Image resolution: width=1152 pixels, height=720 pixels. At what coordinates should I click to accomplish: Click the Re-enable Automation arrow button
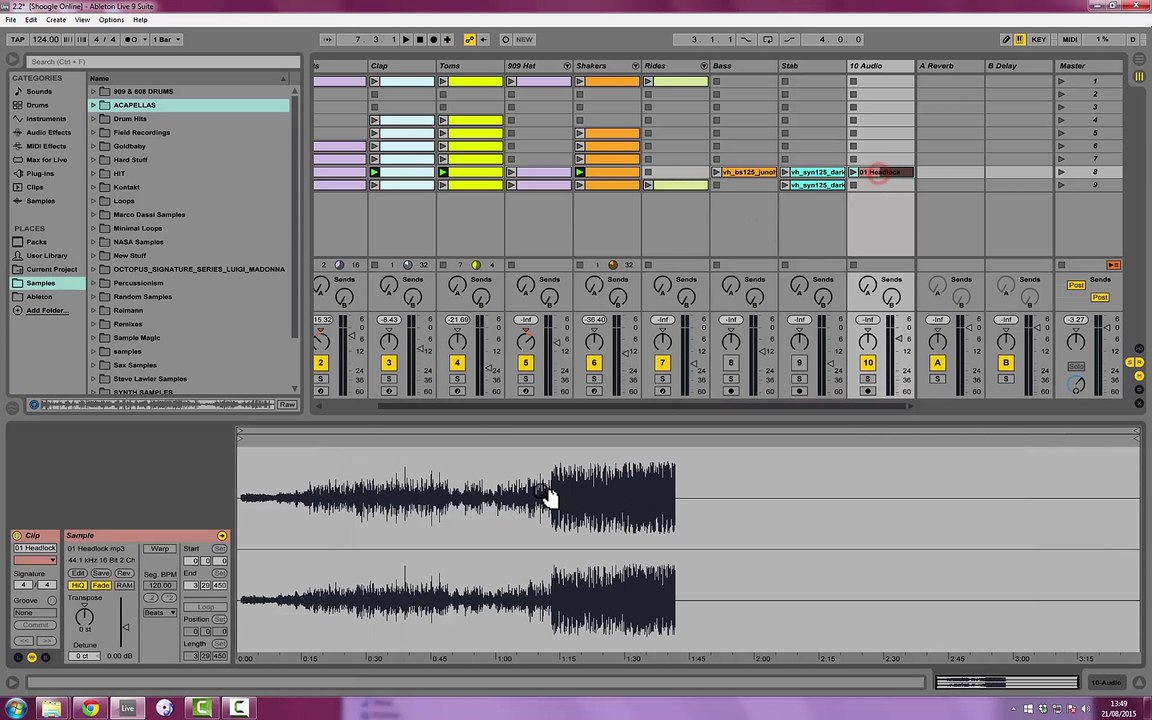[483, 40]
